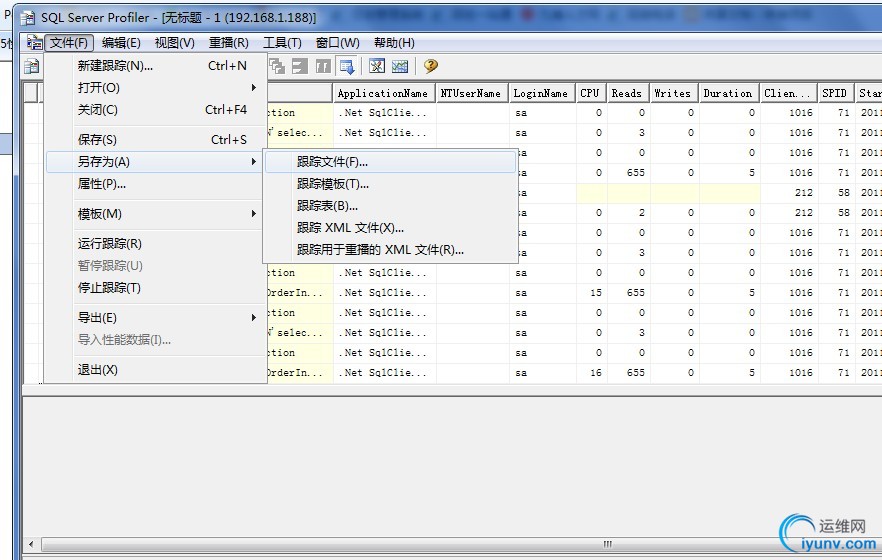Viewport: 882px width, 560px height.
Task: Click the New Trace toolbar icon
Action: (x=32, y=66)
